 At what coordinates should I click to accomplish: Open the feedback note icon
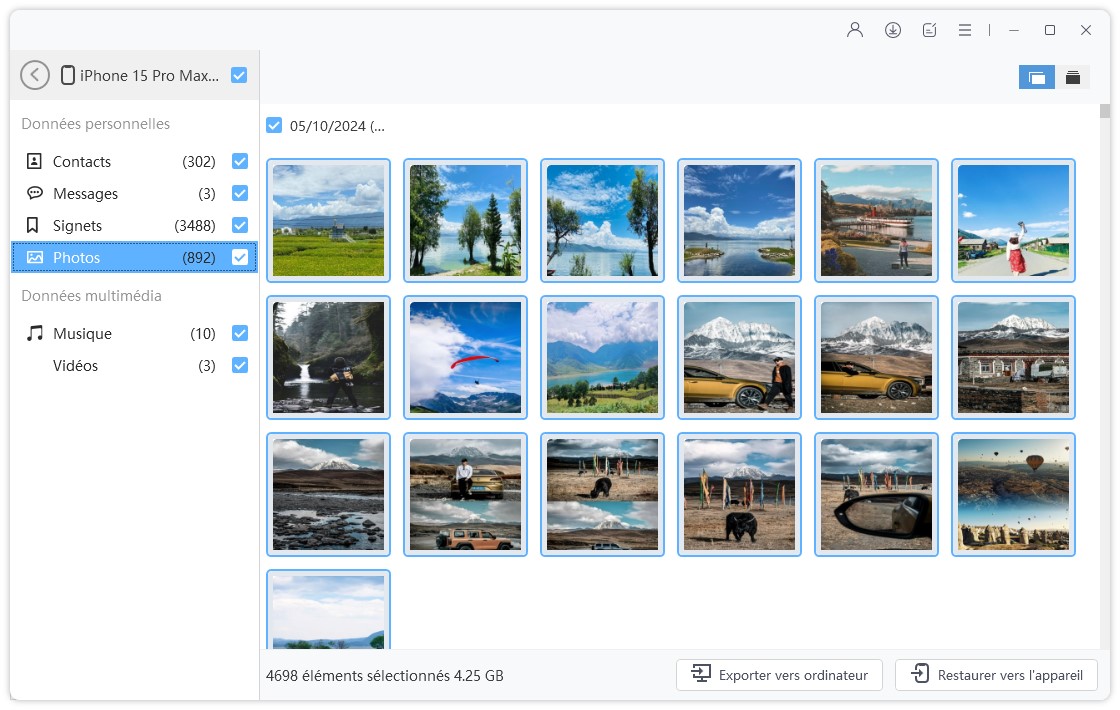coord(929,30)
